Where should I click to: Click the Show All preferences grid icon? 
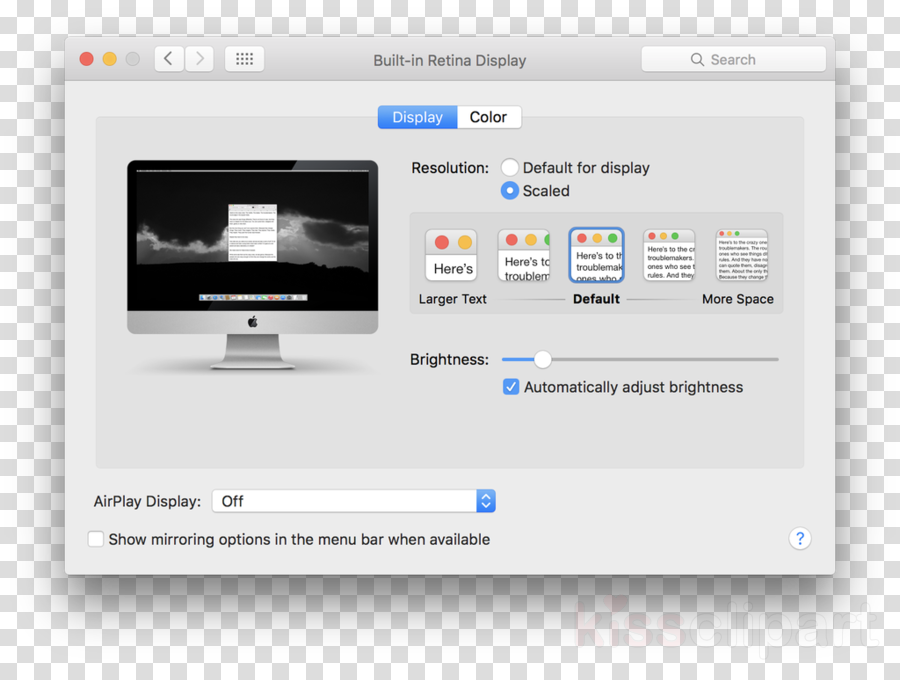click(244, 58)
